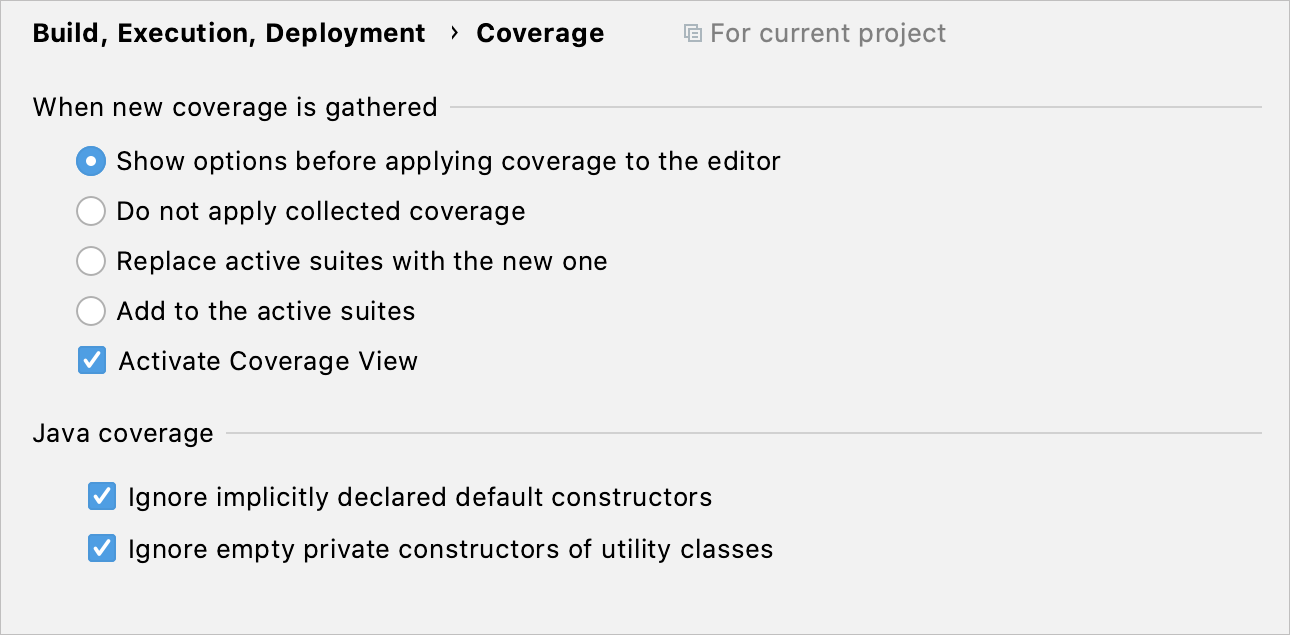Select Add to the active suites option
The width and height of the screenshot is (1290, 635).
[91, 311]
